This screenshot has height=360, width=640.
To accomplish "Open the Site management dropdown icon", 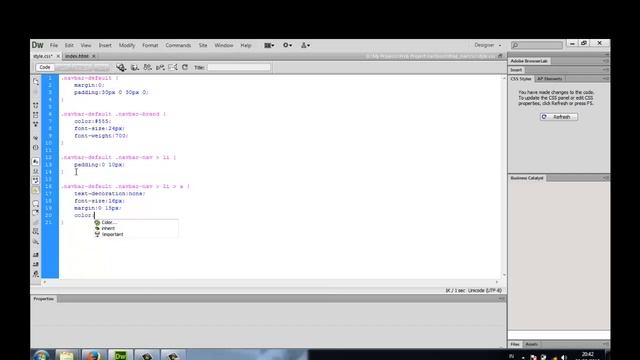I will (305, 45).
